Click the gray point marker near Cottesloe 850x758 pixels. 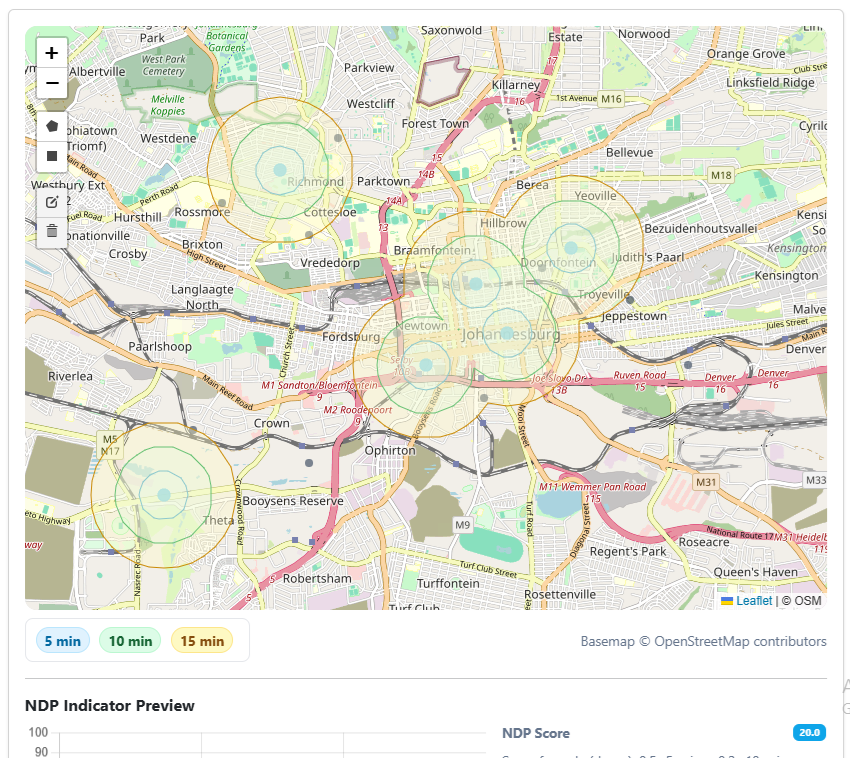309,234
